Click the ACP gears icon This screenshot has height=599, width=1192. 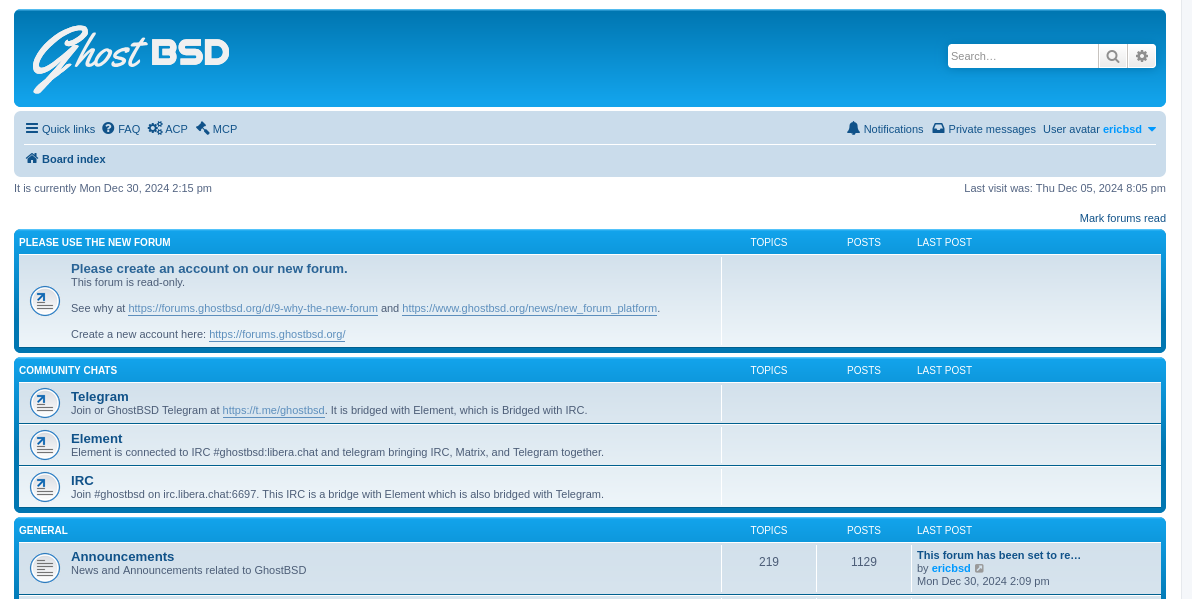pos(155,128)
